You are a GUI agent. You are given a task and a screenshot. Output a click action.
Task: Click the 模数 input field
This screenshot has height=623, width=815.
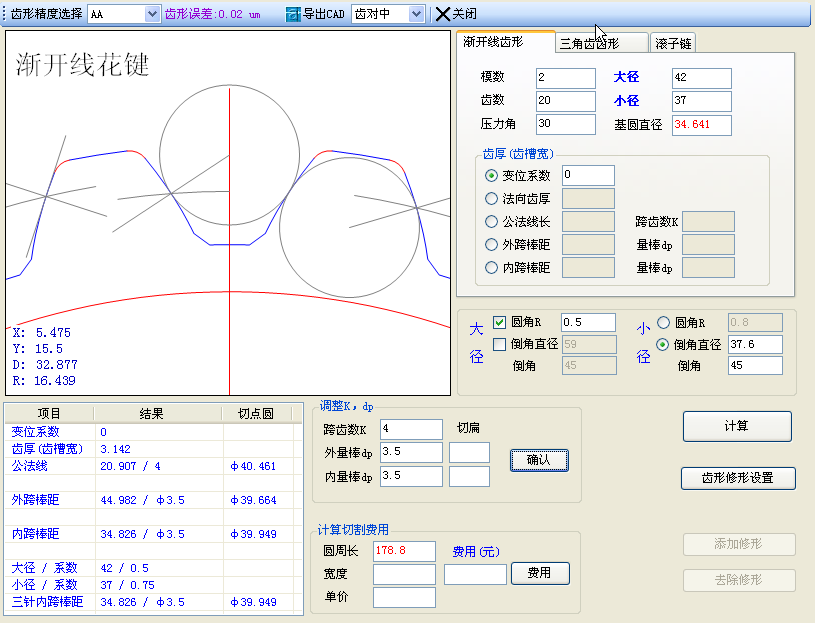pyautogui.click(x=566, y=78)
